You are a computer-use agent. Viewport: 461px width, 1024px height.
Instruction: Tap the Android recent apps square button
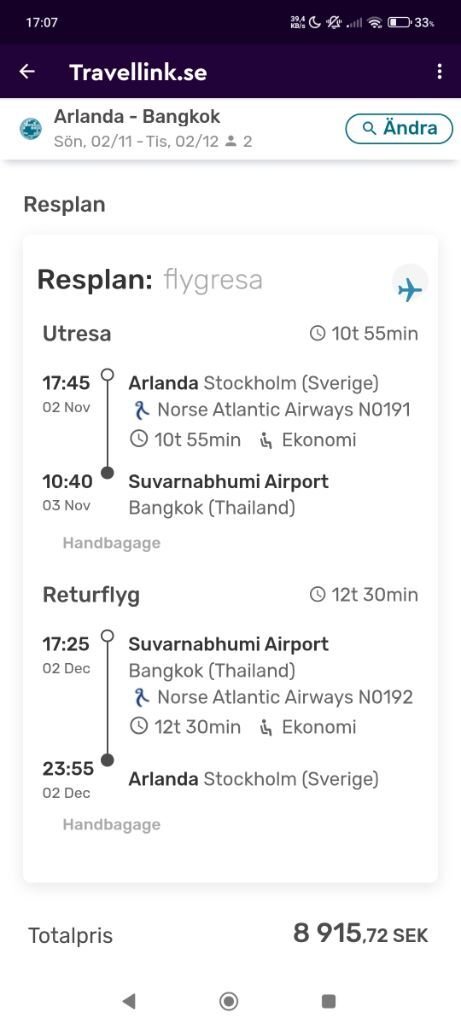tap(328, 1000)
